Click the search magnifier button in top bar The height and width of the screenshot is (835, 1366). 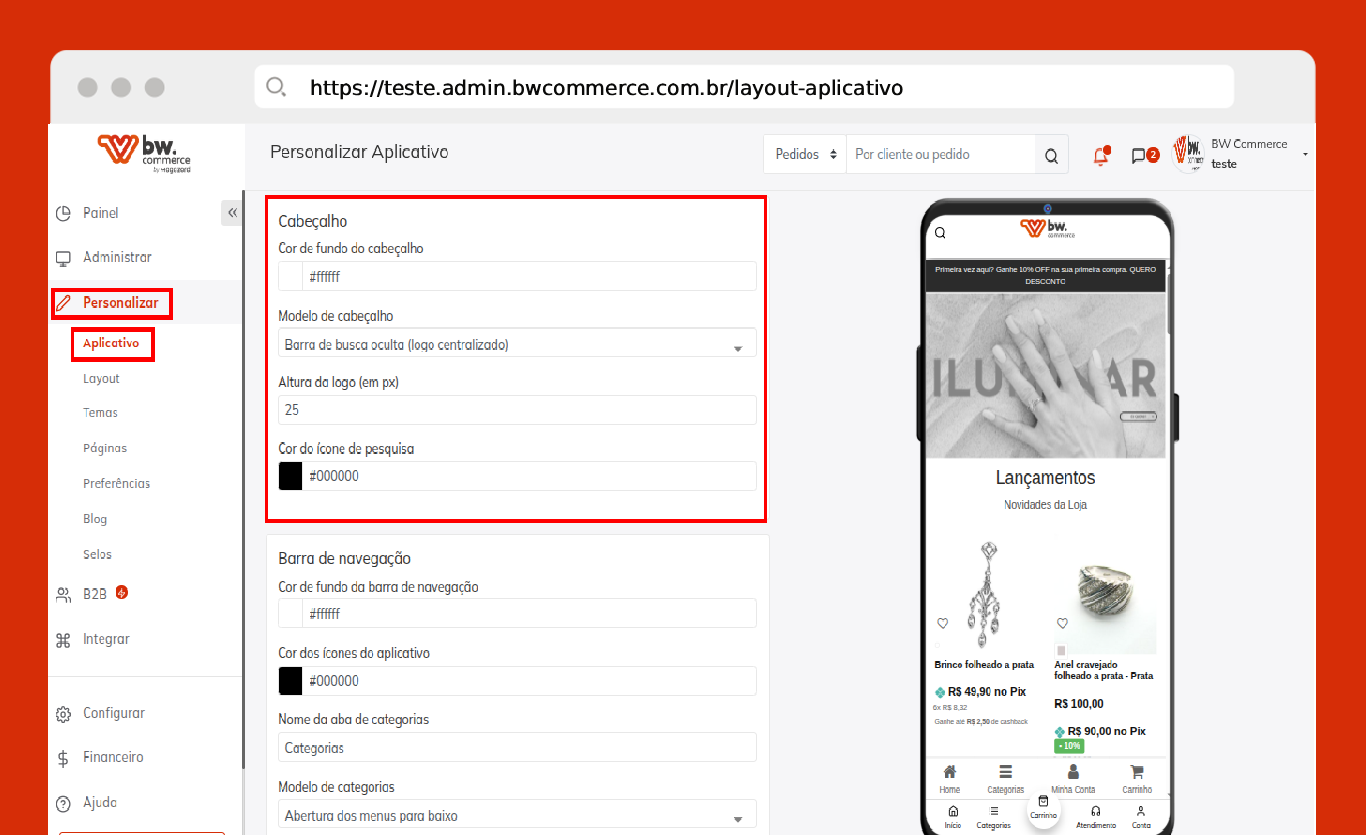click(x=1051, y=155)
